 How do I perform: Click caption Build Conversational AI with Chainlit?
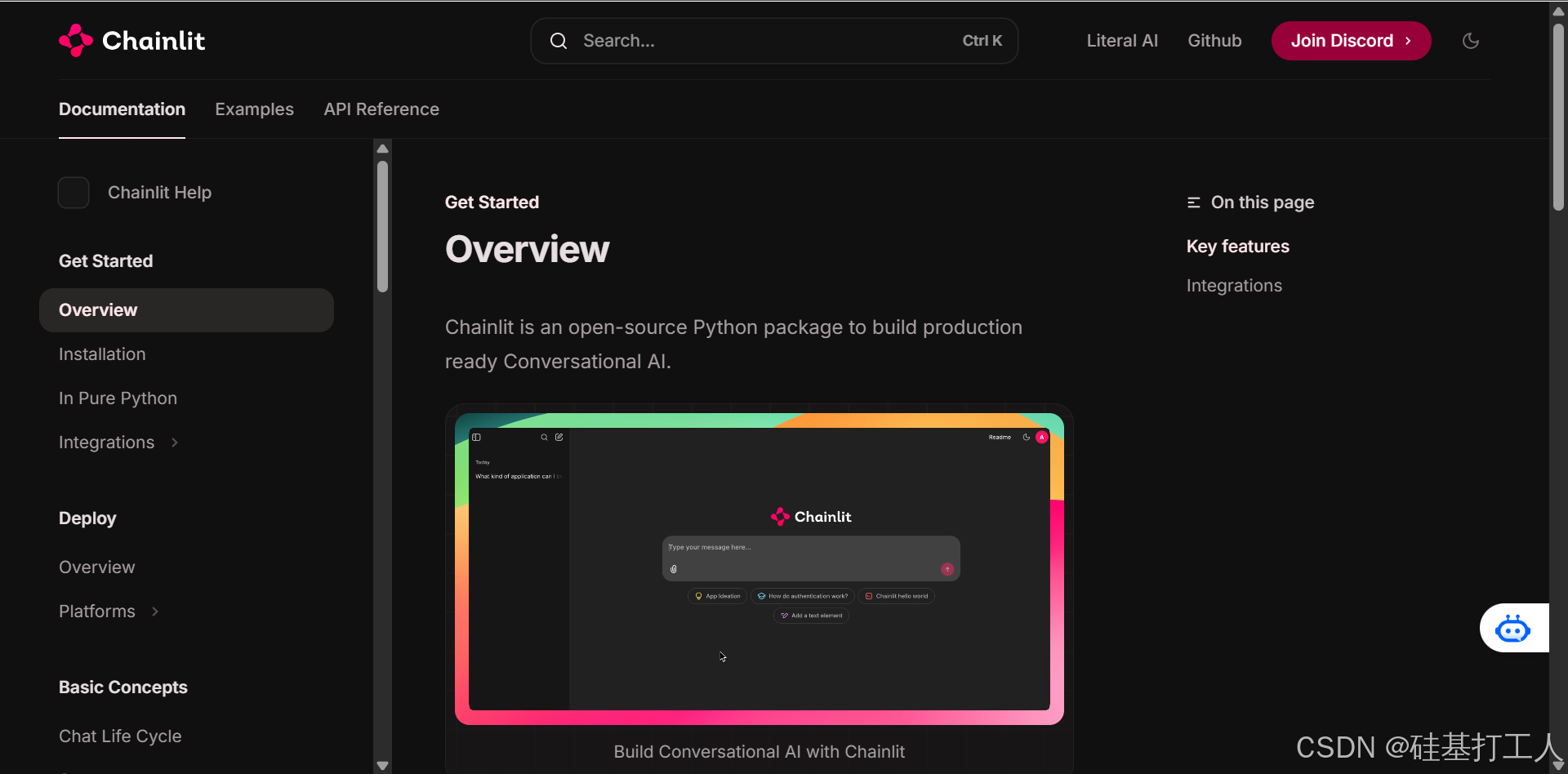[759, 752]
